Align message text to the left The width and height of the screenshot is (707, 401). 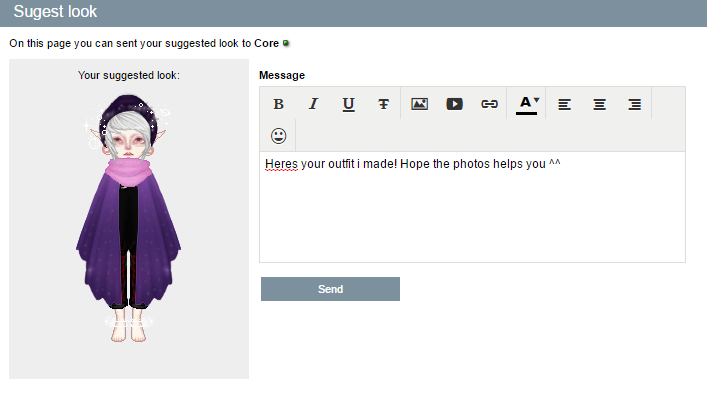[565, 104]
